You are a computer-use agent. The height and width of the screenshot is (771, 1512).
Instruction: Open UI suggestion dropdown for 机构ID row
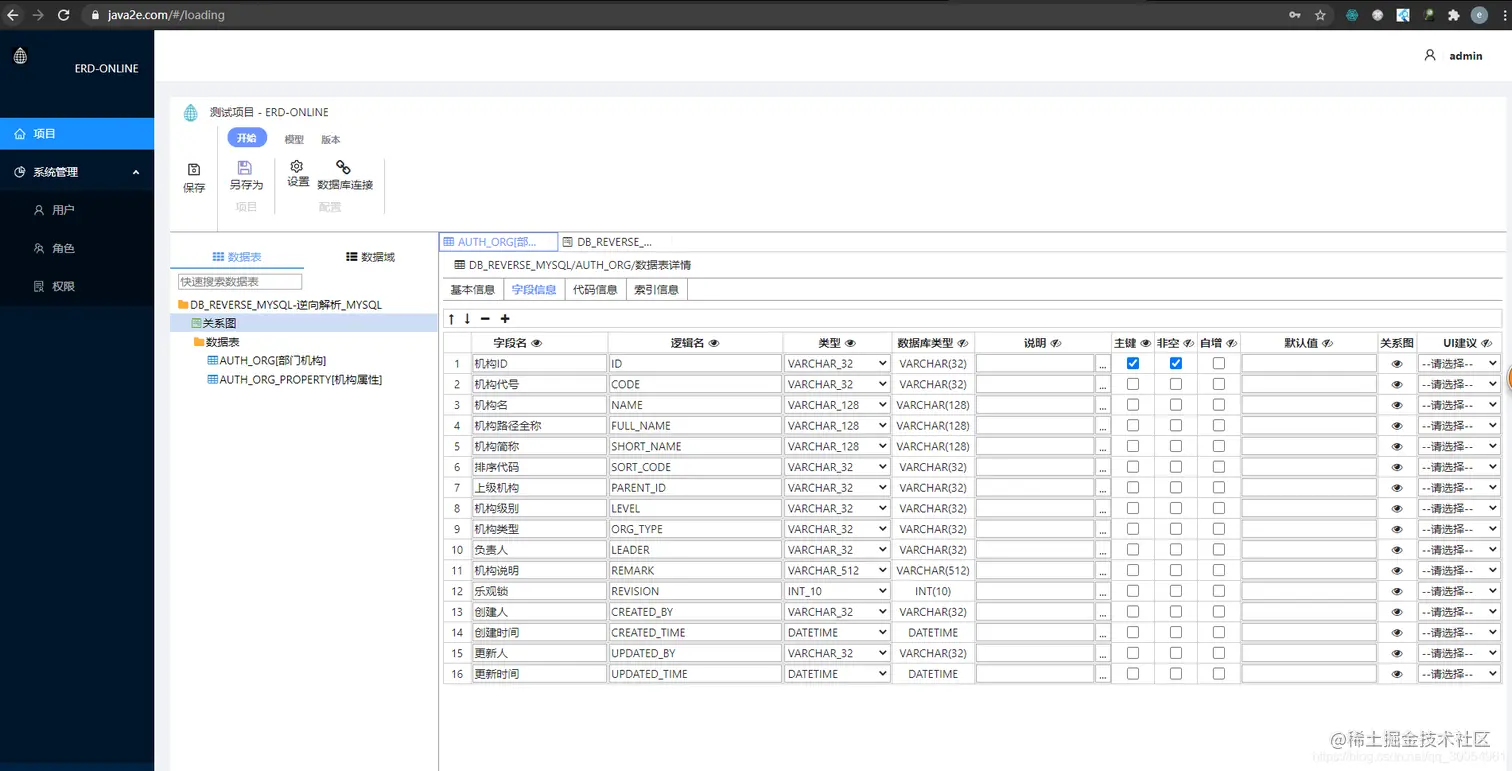(x=1459, y=364)
